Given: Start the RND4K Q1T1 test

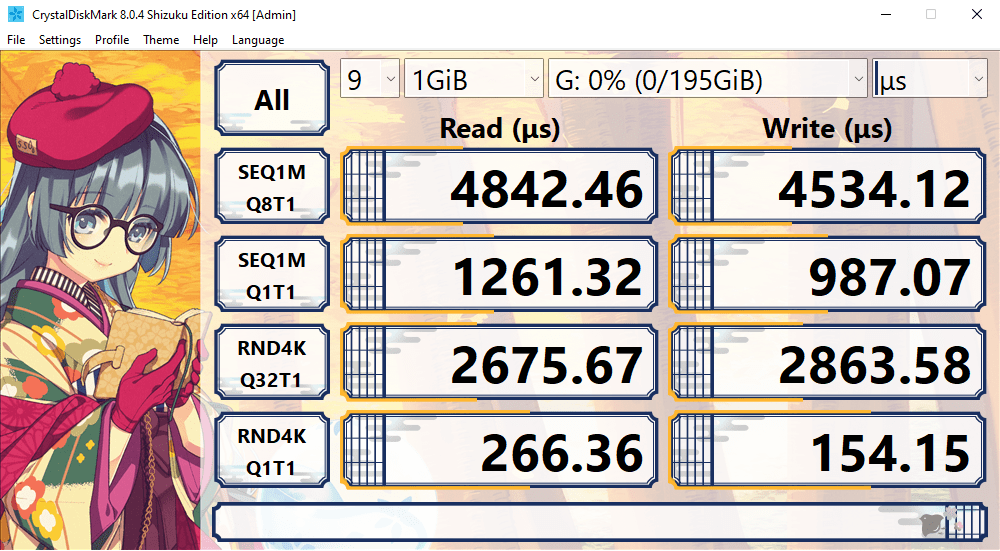Looking at the screenshot, I should (272, 450).
